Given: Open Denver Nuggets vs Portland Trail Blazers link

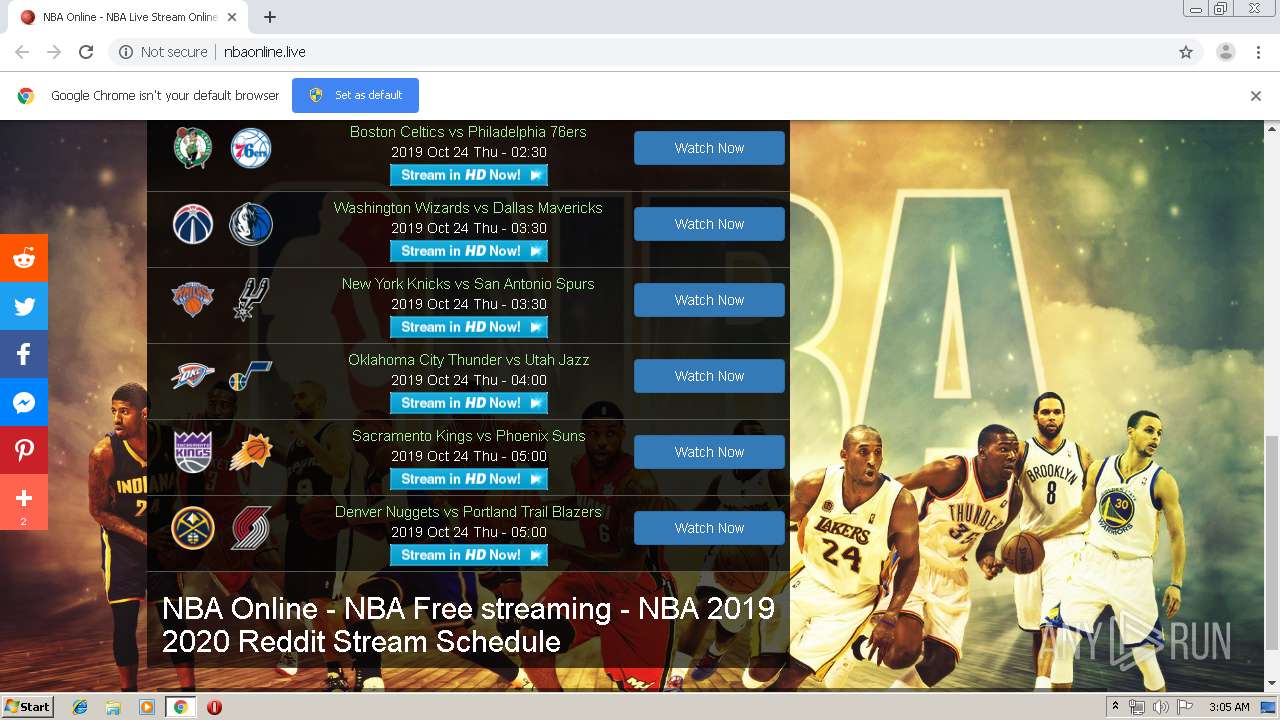Looking at the screenshot, I should tap(468, 512).
